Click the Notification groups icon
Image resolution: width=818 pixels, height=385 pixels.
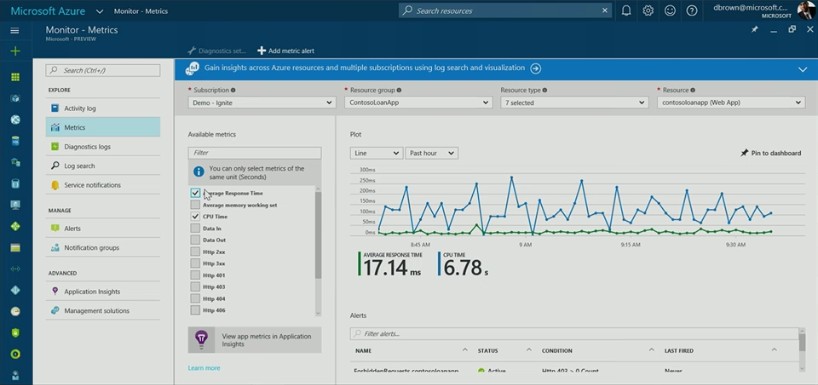pyautogui.click(x=55, y=248)
